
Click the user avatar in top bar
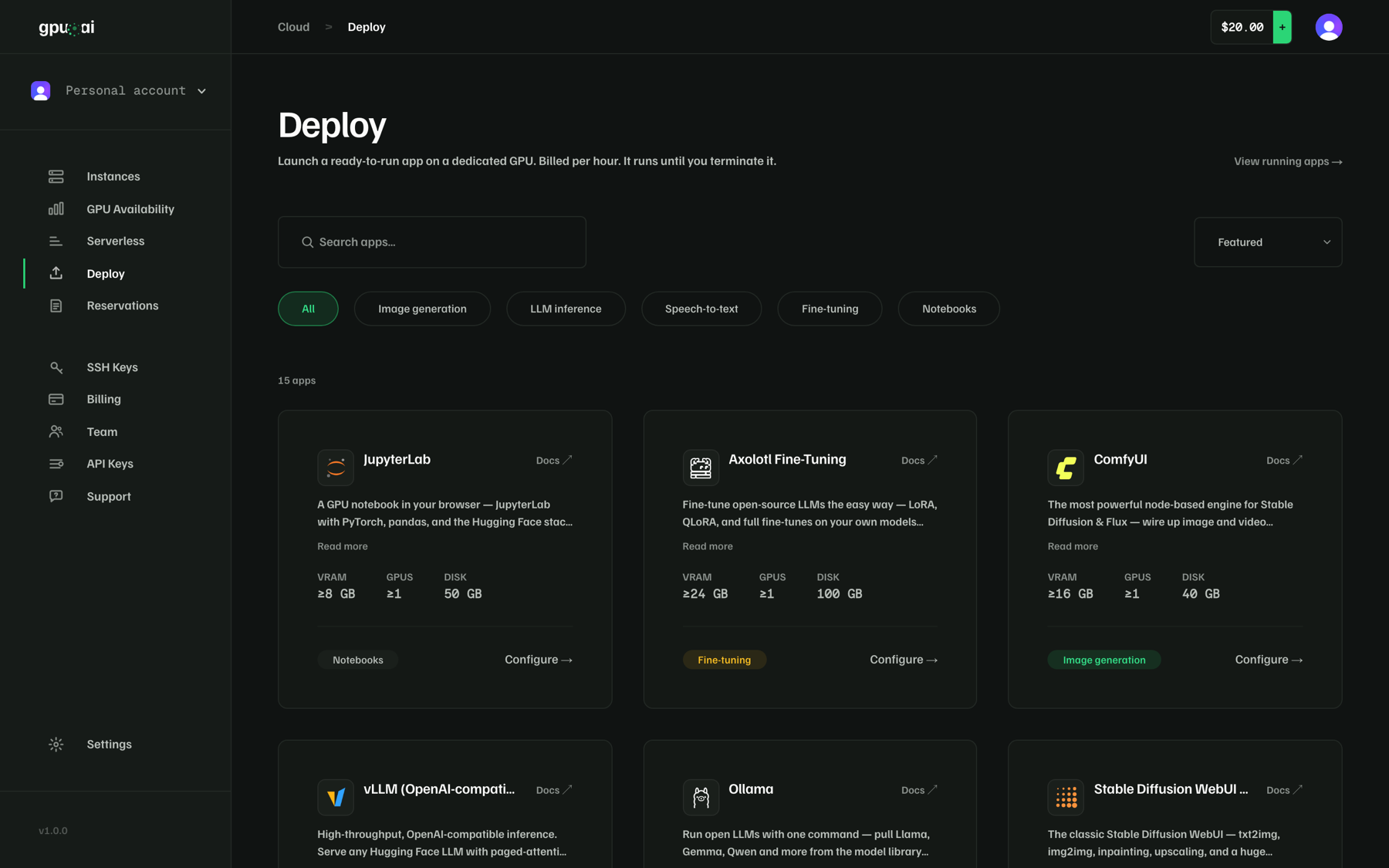click(1329, 27)
